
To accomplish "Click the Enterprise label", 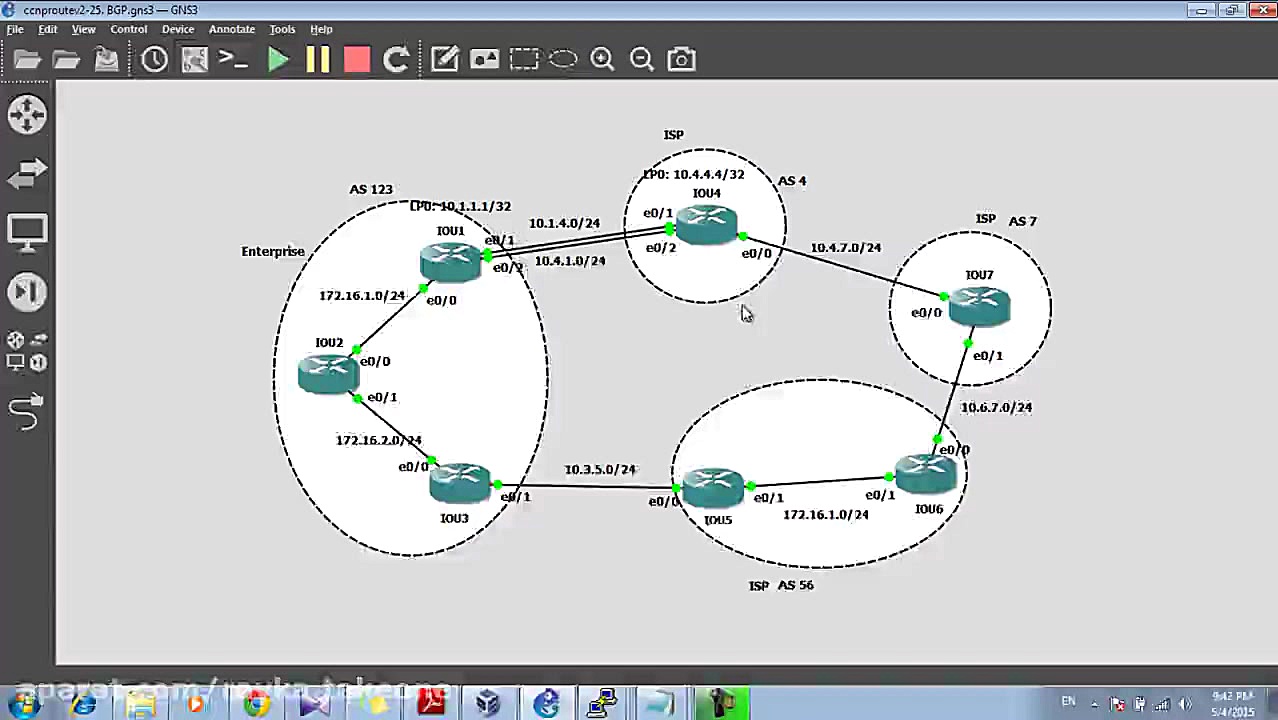I will (273, 251).
